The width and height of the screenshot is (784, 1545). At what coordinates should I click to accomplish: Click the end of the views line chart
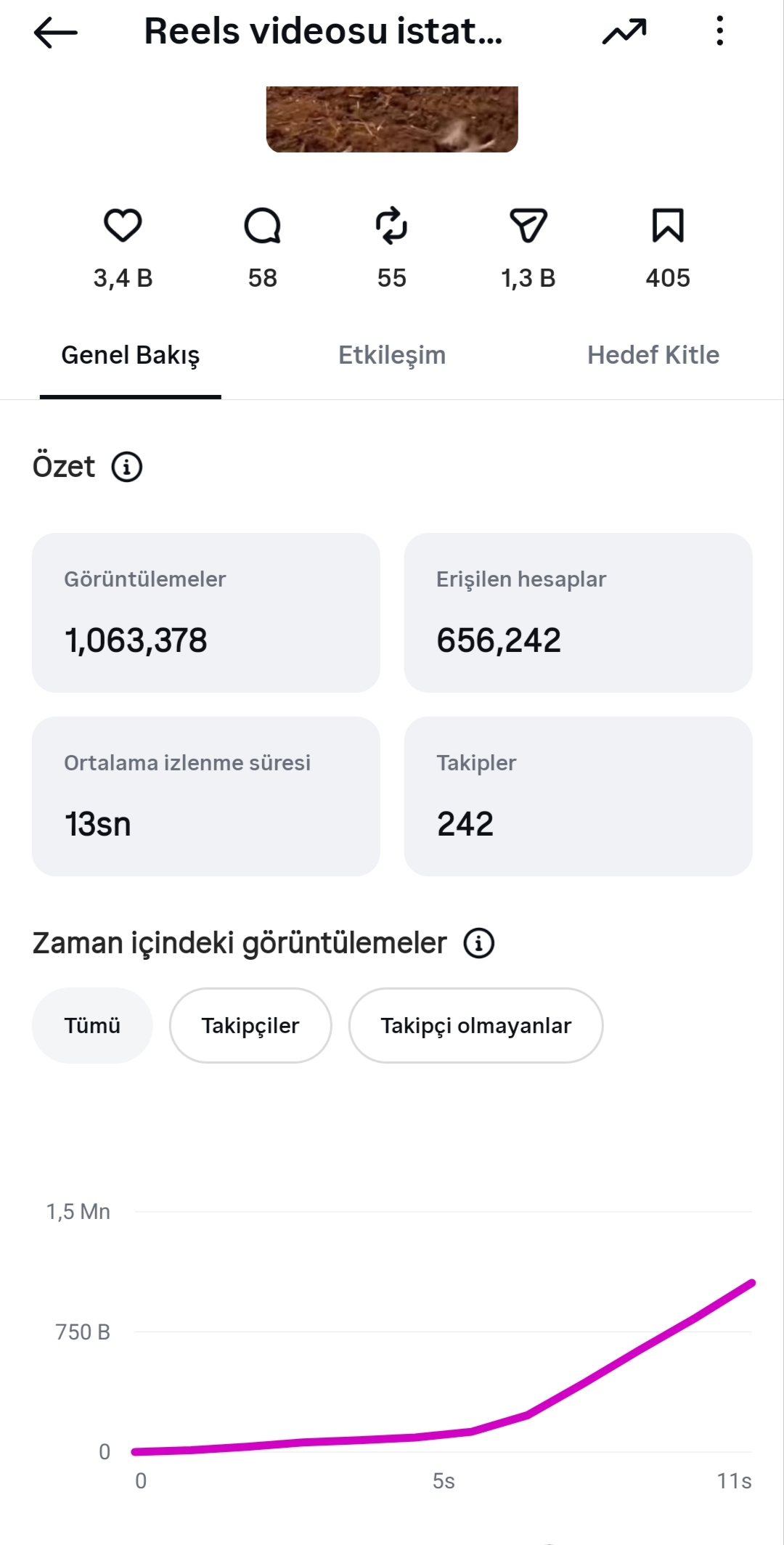click(x=752, y=1284)
